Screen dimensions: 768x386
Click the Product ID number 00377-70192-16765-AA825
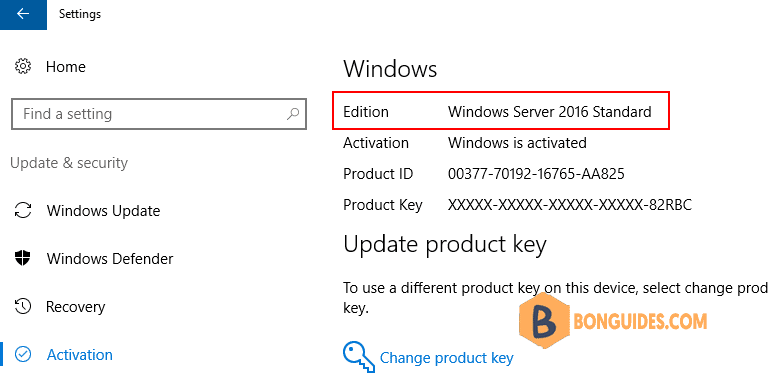click(536, 174)
